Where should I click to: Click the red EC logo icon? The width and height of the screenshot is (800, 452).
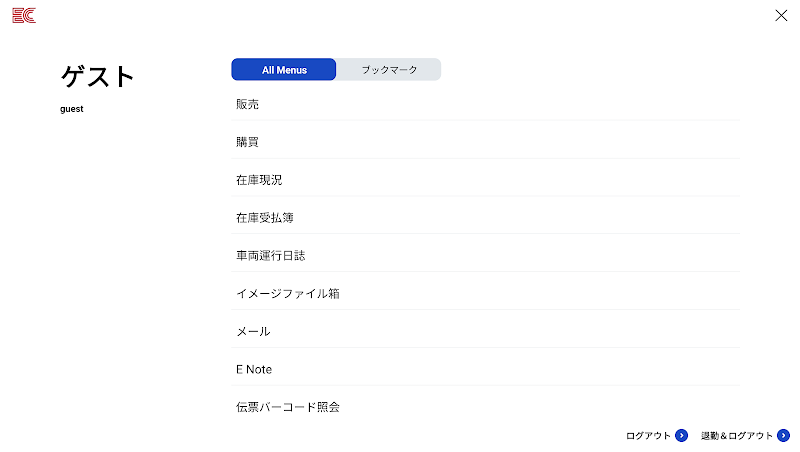[x=24, y=15]
